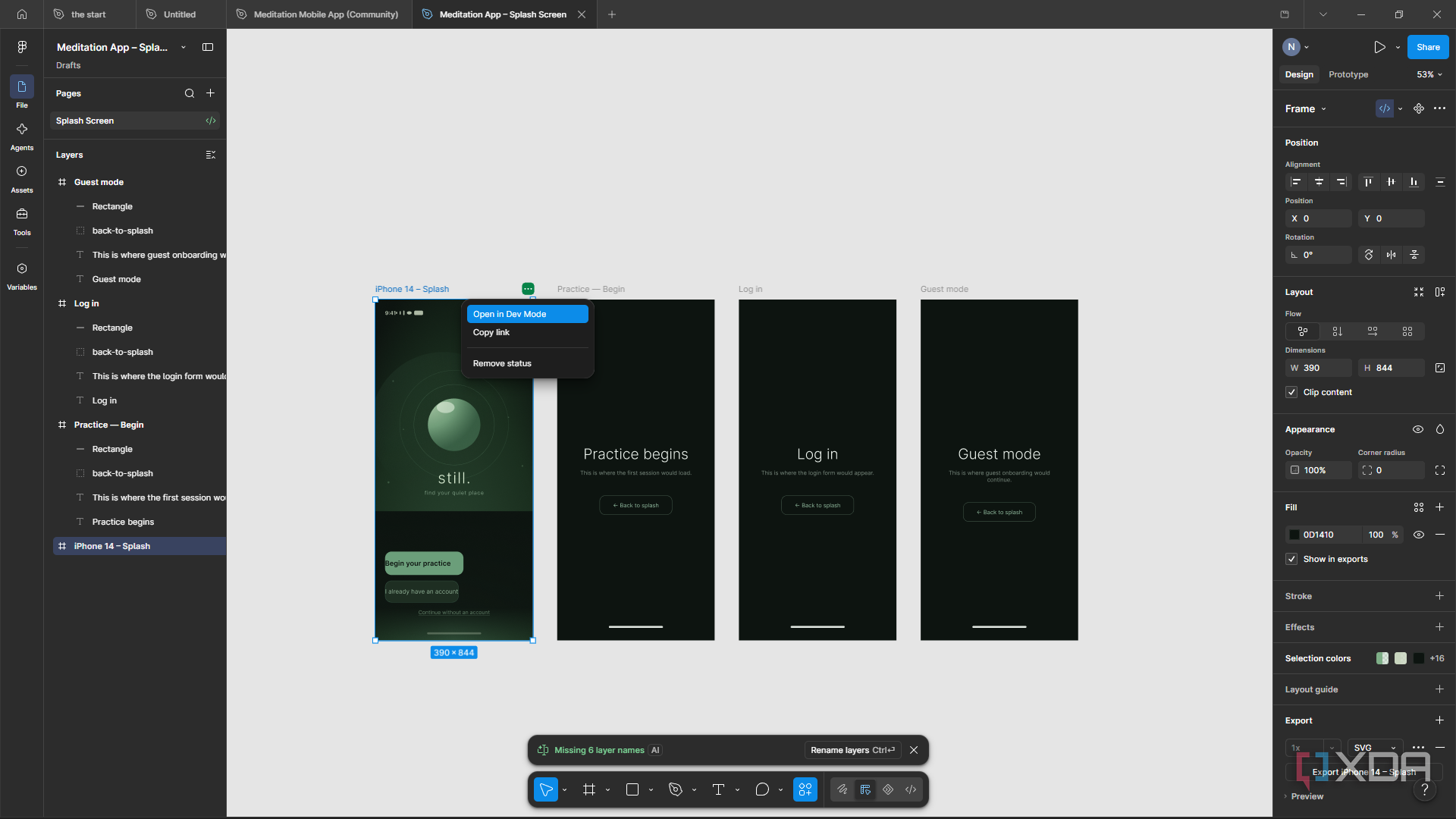Viewport: 1456px width, 819px height.
Task: Toggle the Dev Mode ready status on Frame
Action: [1385, 108]
